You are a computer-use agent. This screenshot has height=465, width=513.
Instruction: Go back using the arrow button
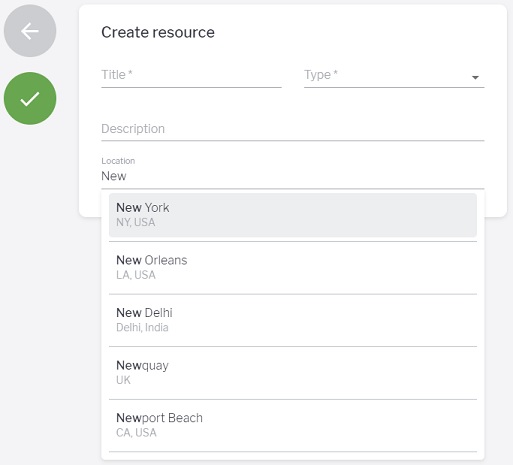pos(30,31)
